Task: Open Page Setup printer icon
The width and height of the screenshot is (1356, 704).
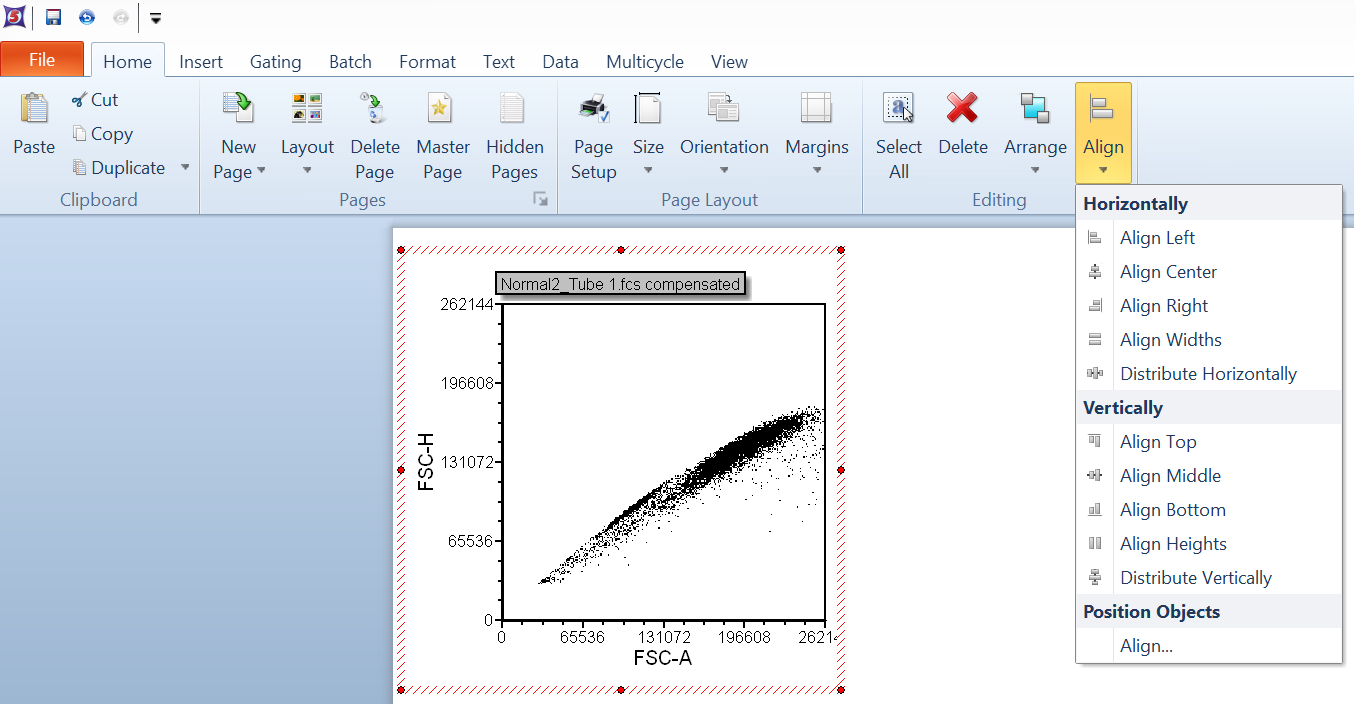Action: tap(593, 108)
